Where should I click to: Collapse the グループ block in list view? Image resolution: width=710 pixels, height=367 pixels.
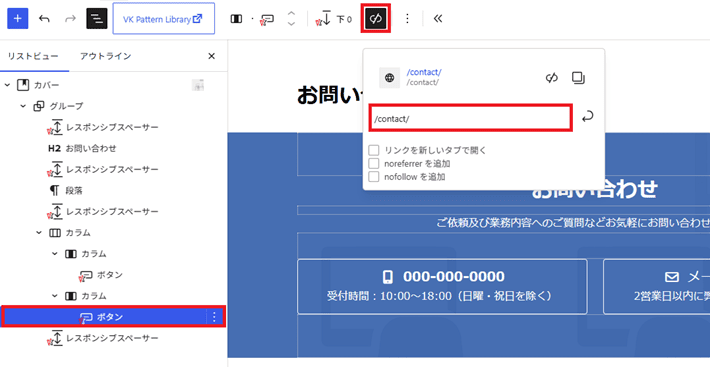coord(23,106)
